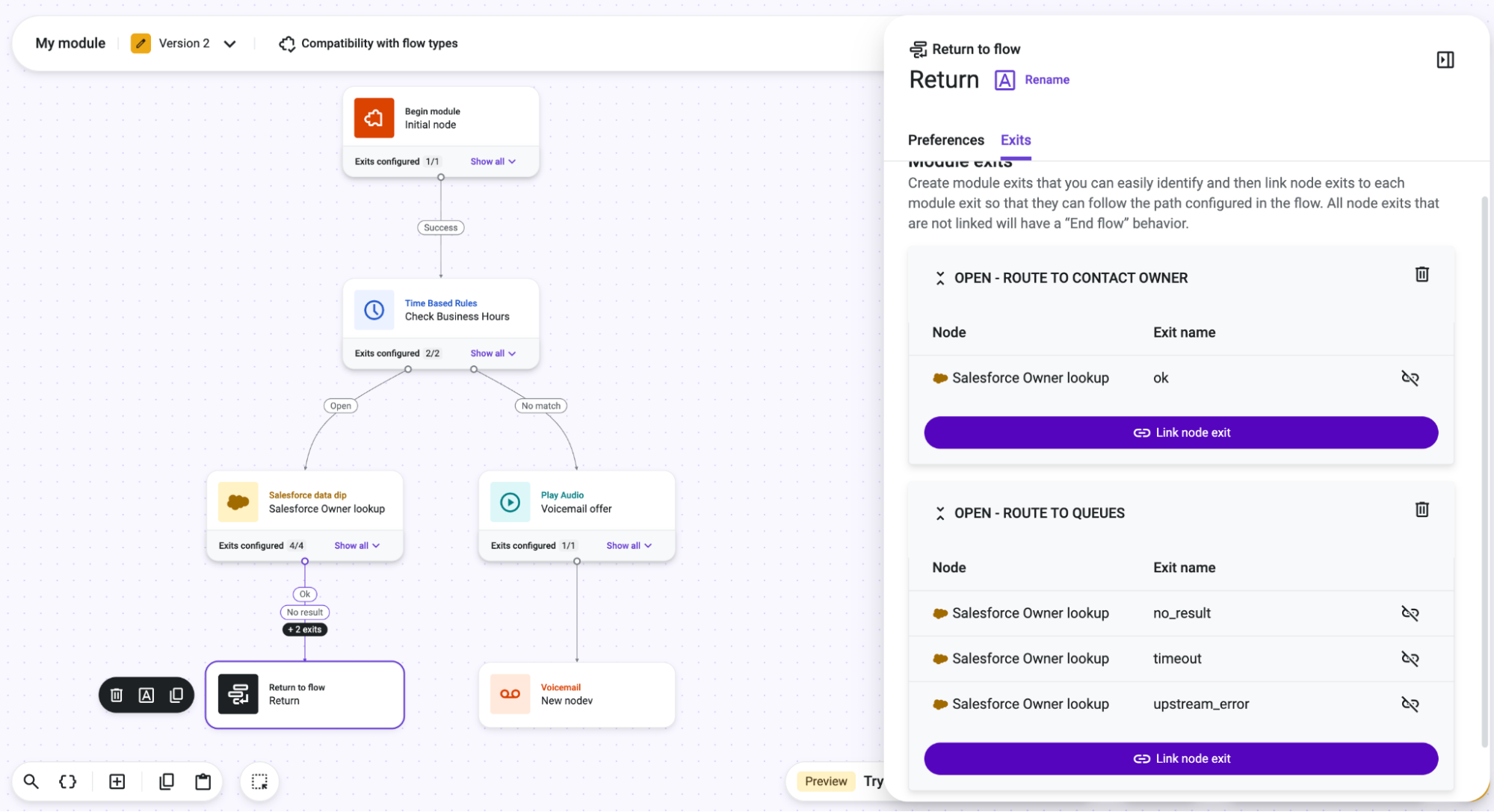1494x812 pixels.
Task: Collapse OPEN - ROUTE TO QUEUES section
Action: (x=939, y=513)
